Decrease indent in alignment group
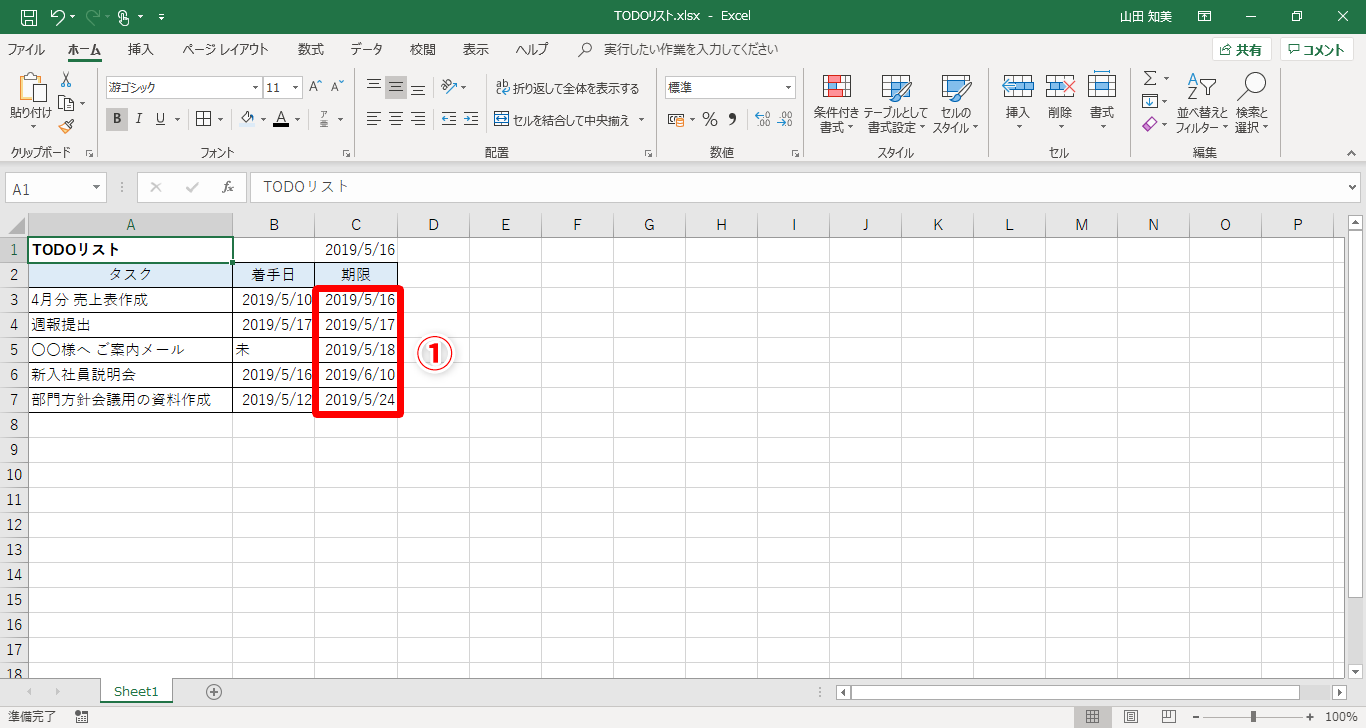Image resolution: width=1366 pixels, height=728 pixels. click(448, 119)
